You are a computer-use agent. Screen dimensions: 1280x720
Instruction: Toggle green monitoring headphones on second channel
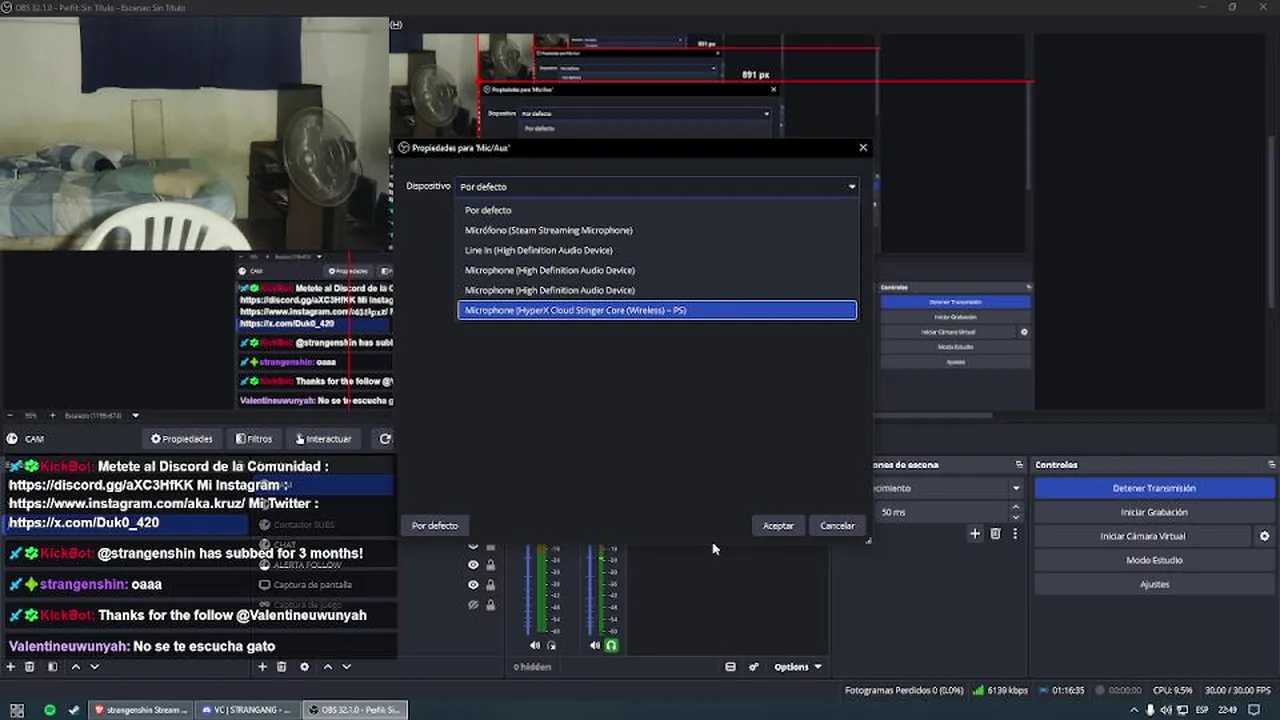[611, 646]
